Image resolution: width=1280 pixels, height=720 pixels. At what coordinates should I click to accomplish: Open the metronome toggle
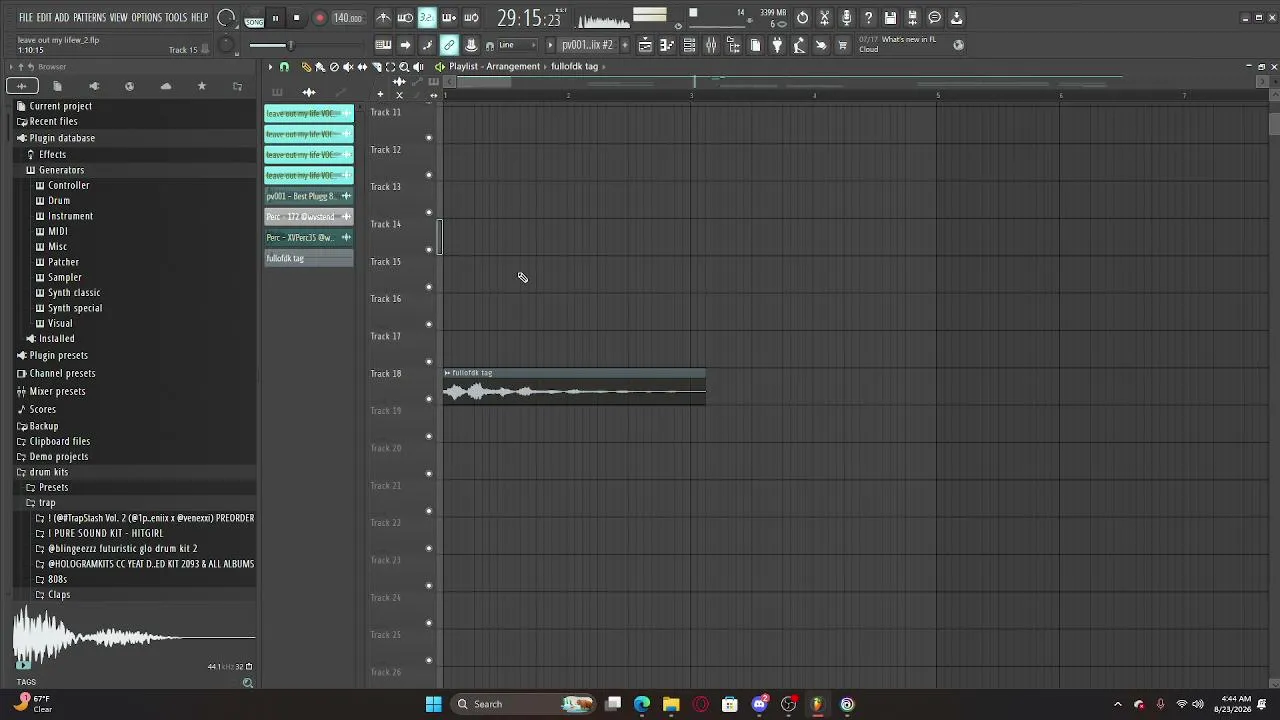pyautogui.click(x=383, y=18)
